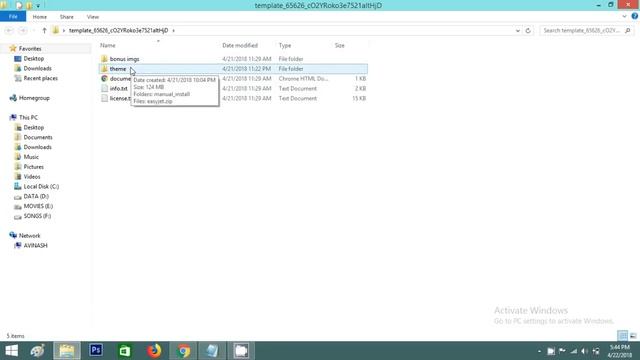
Task: Open Desktop under This PC
Action: 33,127
